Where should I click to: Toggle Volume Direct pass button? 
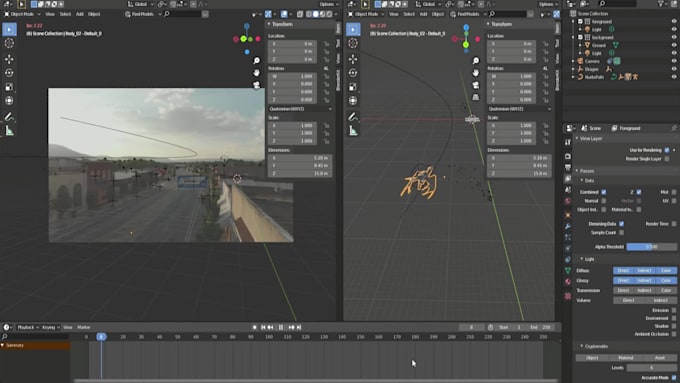pos(628,300)
